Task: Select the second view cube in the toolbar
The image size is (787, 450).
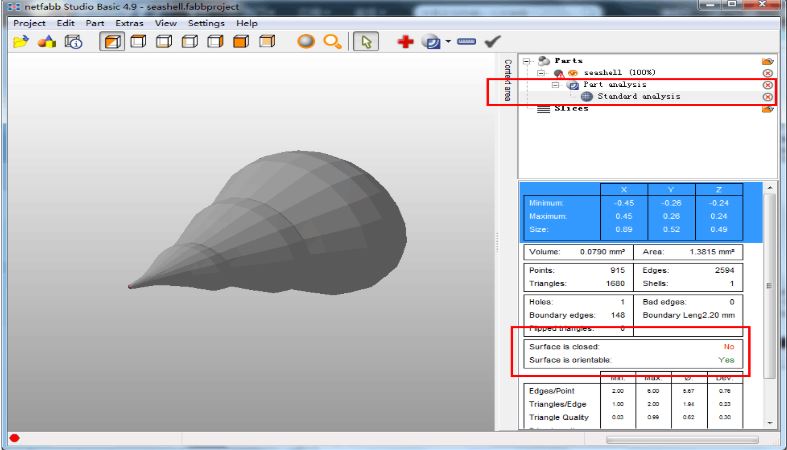Action: pyautogui.click(x=138, y=42)
